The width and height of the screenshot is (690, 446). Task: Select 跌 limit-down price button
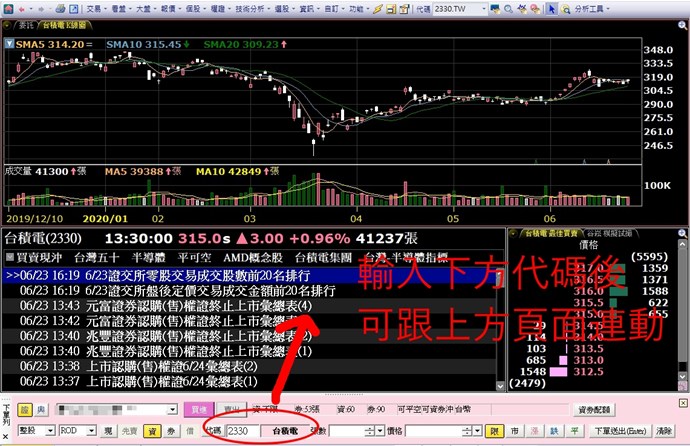554,431
